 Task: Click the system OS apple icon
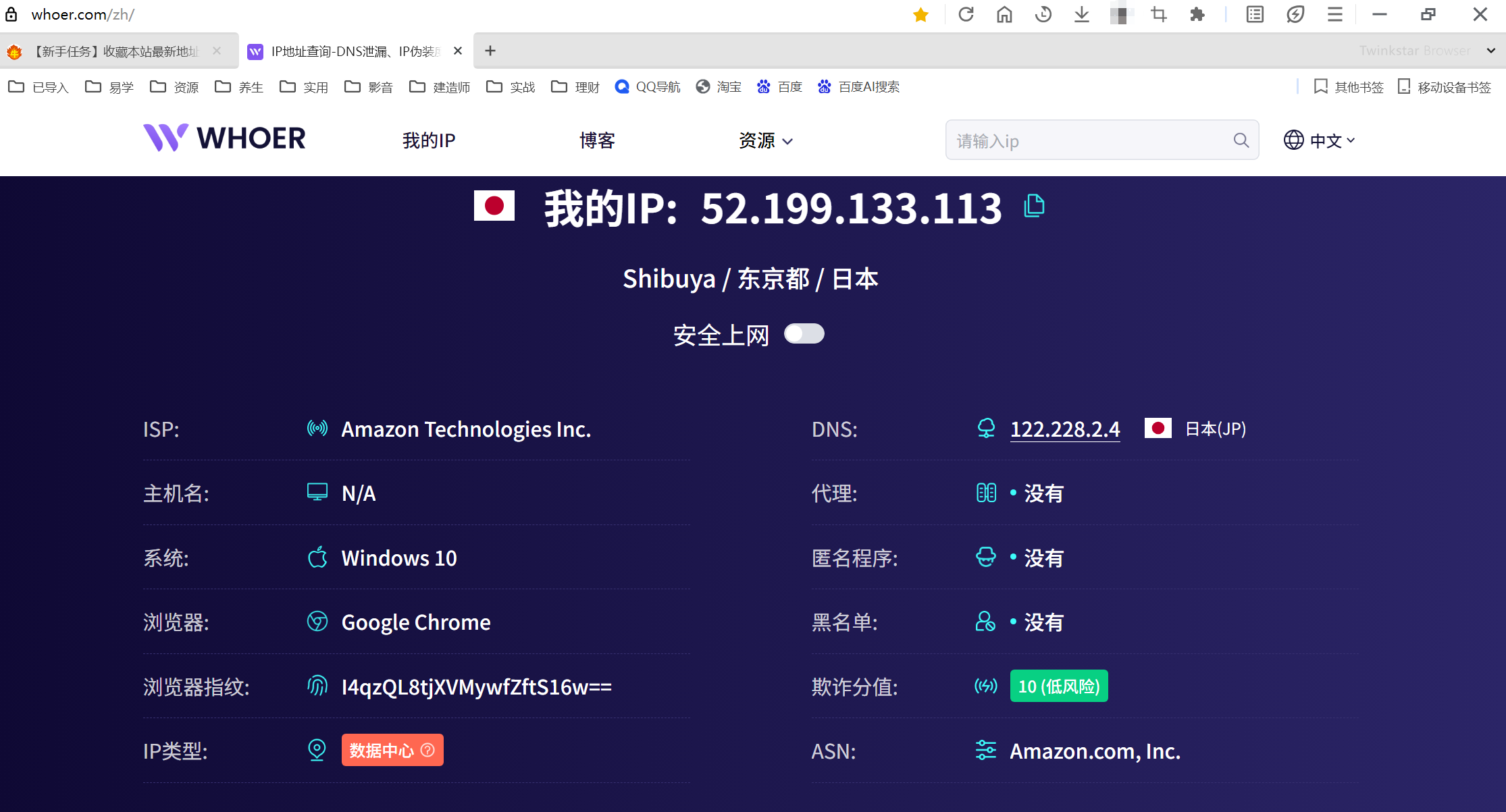coord(317,557)
